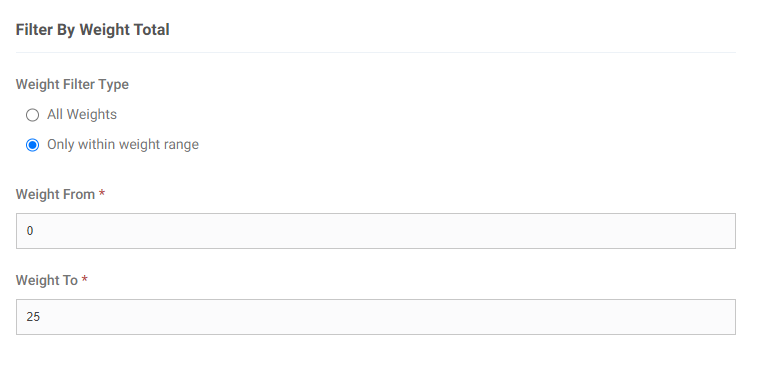Choose the Only within weight range radio
The height and width of the screenshot is (371, 757).
pos(32,145)
